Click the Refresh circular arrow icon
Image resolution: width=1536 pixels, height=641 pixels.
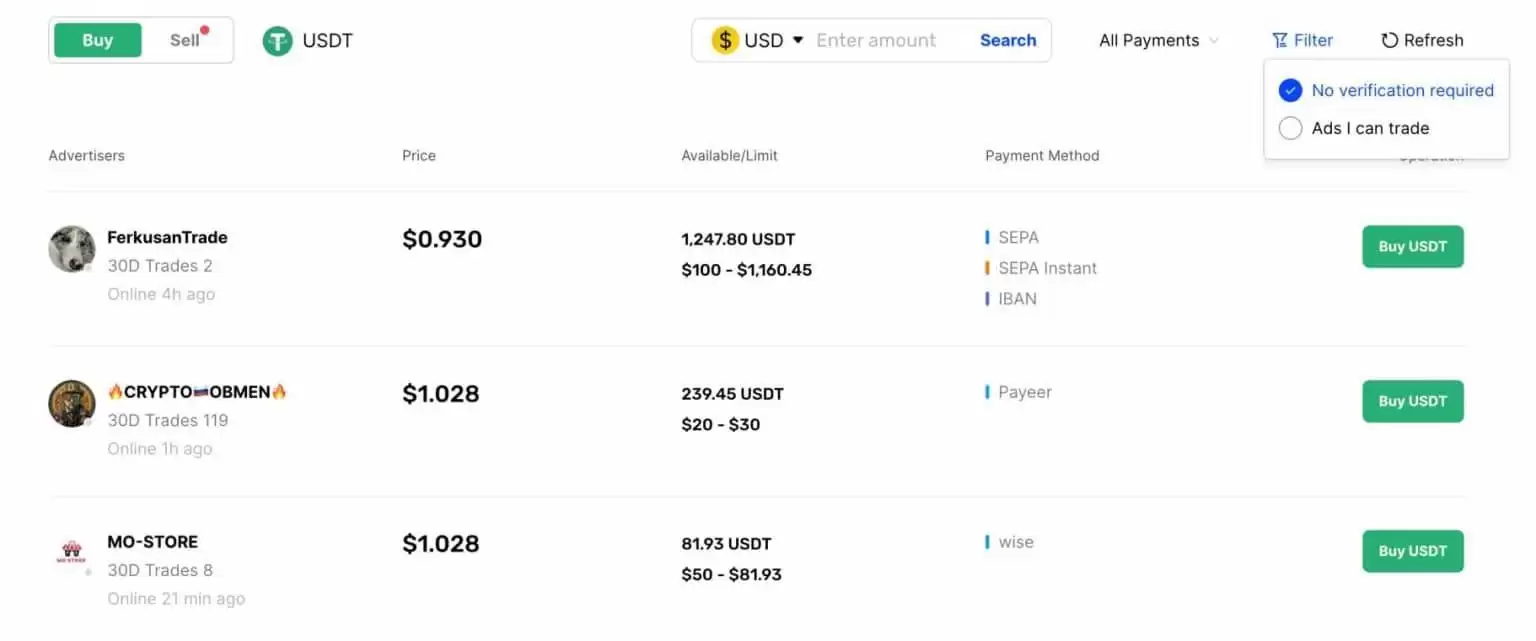[1389, 41]
